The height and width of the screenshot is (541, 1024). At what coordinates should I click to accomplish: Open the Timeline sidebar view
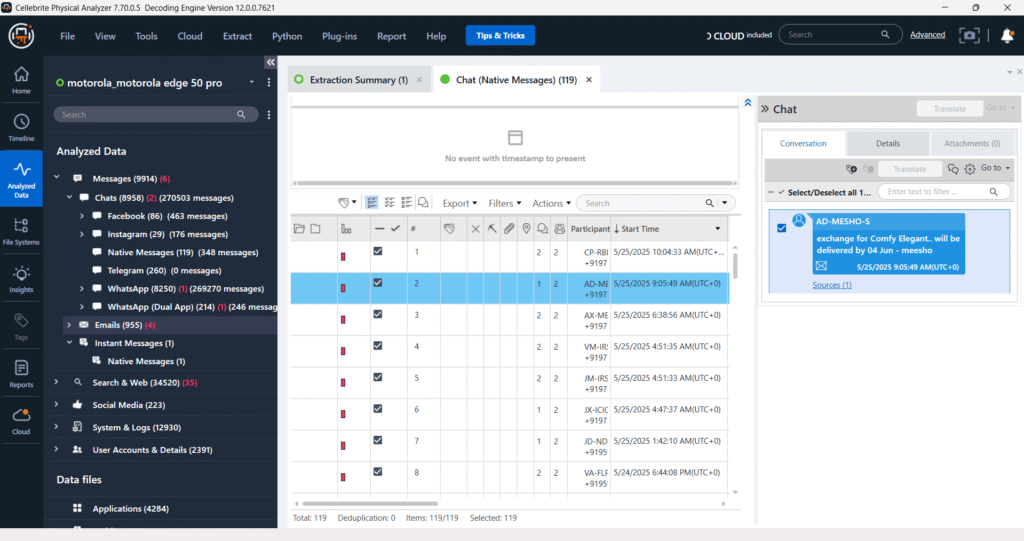[x=21, y=127]
